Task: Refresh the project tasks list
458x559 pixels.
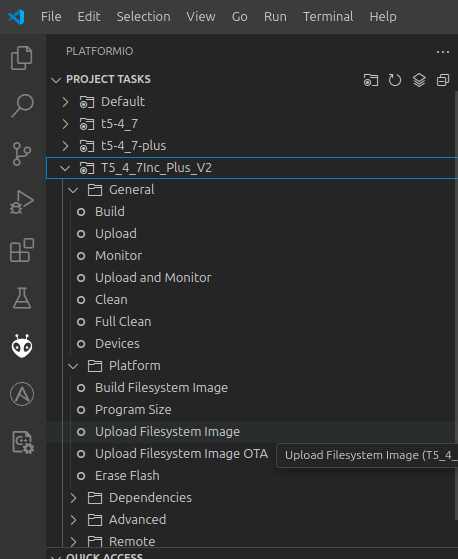Action: [x=395, y=80]
